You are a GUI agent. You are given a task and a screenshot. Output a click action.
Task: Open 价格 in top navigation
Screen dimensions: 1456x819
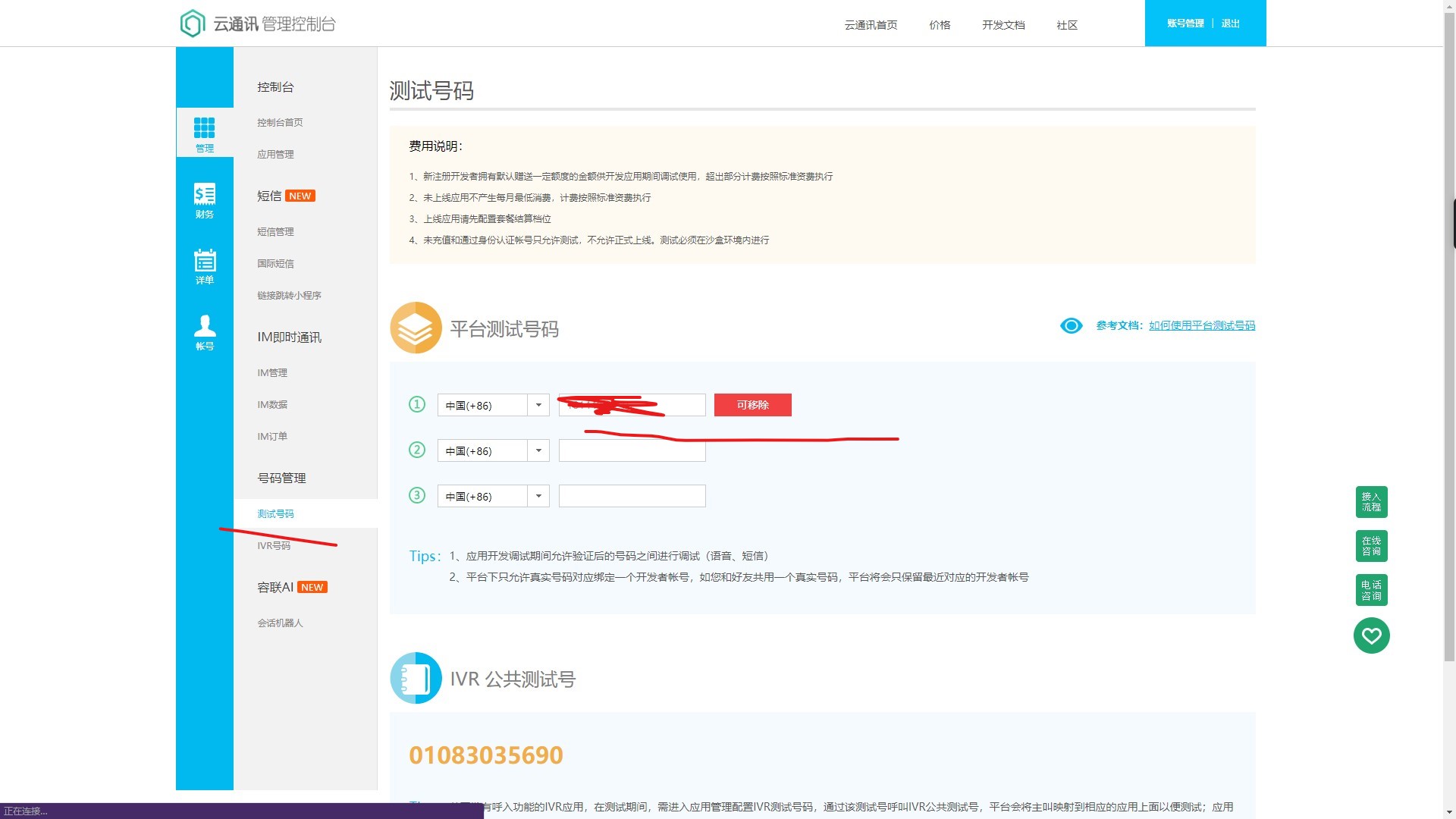pos(939,25)
